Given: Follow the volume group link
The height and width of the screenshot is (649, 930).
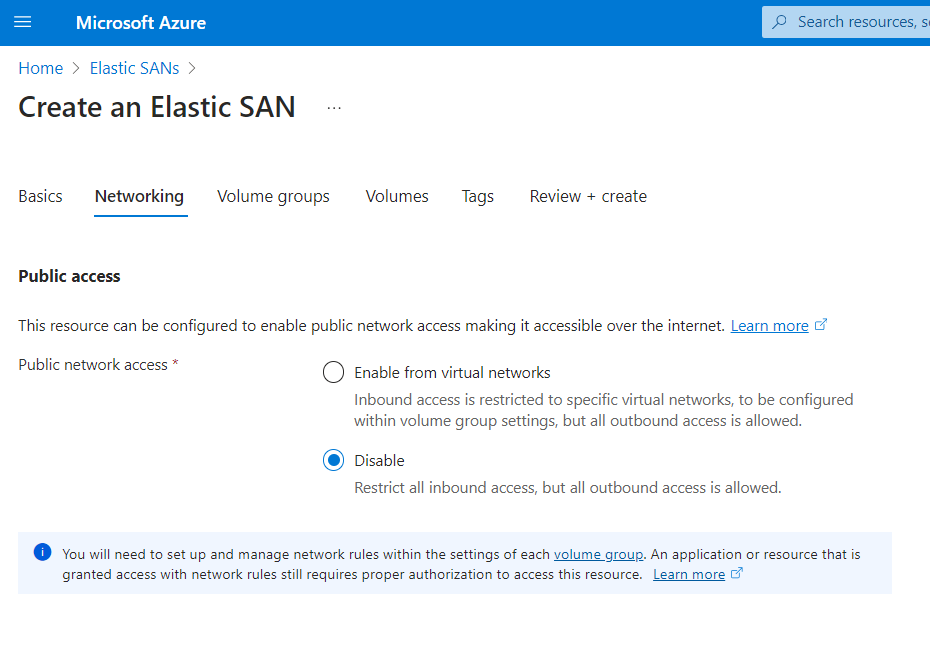Looking at the screenshot, I should [598, 554].
